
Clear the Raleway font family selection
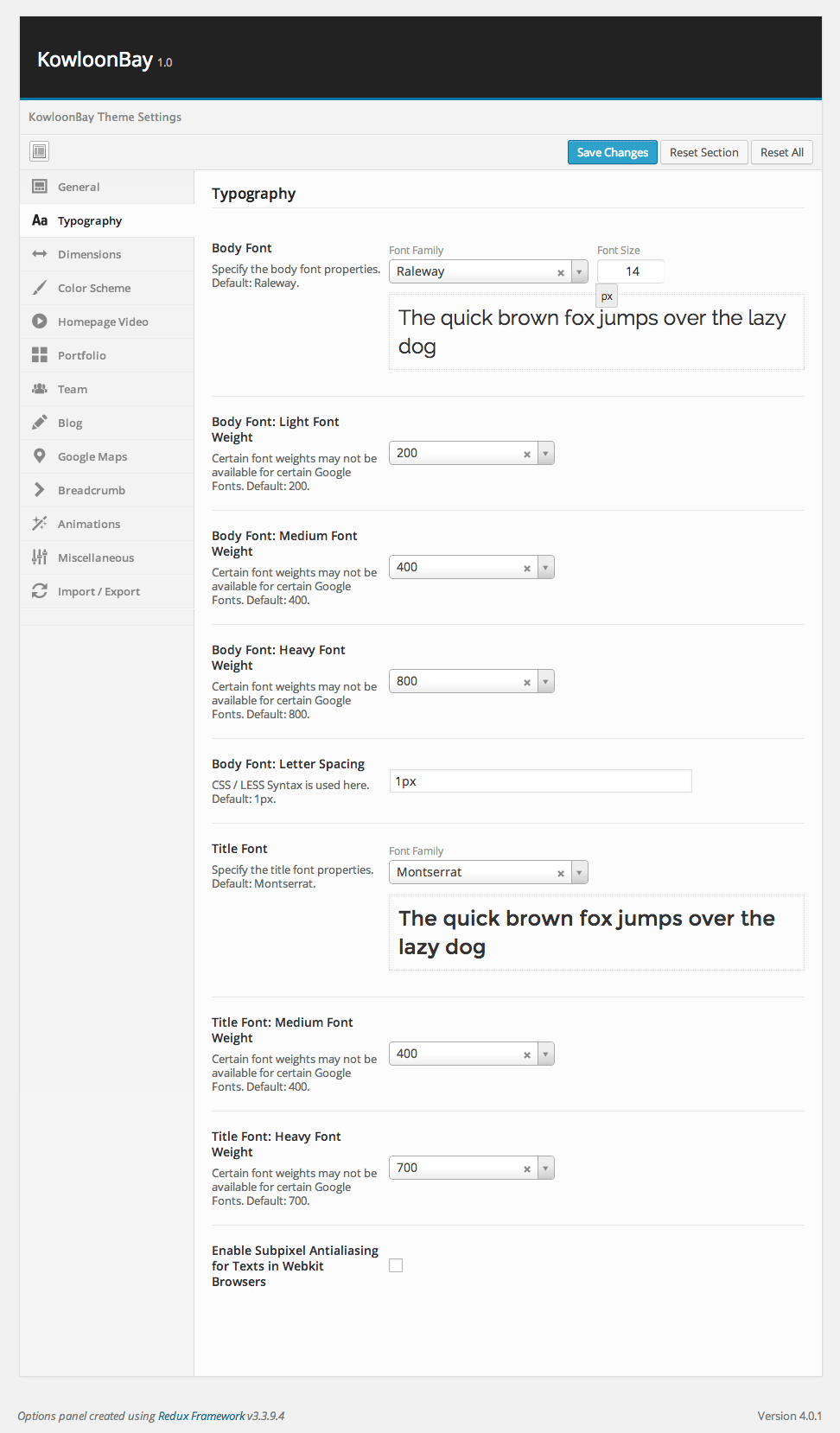(561, 272)
